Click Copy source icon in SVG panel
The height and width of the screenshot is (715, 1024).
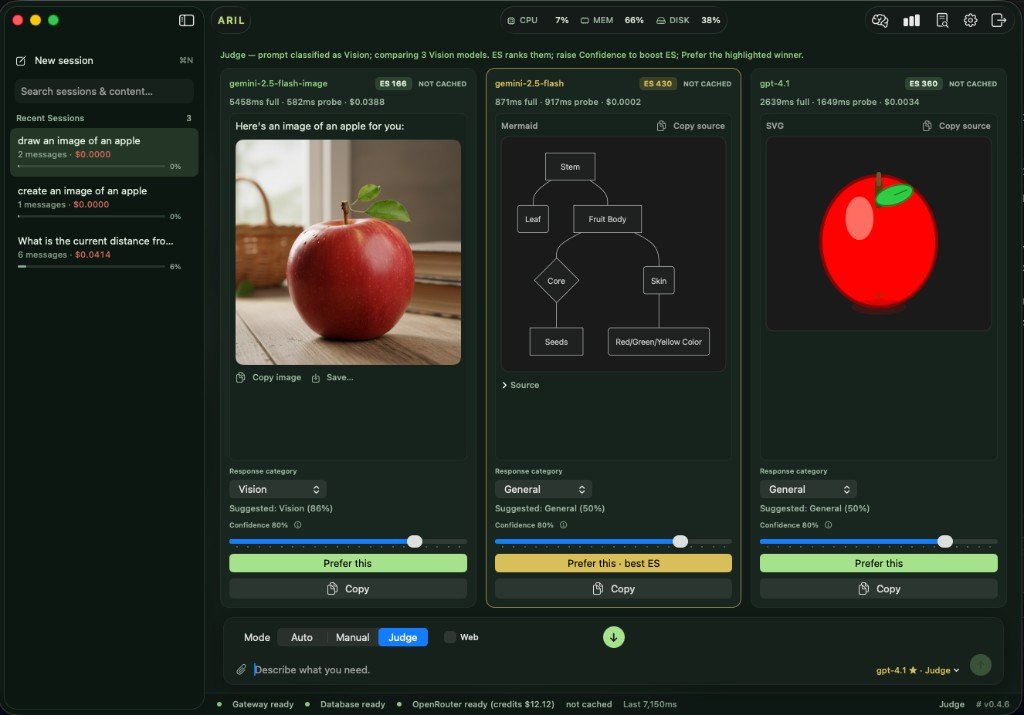[927, 125]
